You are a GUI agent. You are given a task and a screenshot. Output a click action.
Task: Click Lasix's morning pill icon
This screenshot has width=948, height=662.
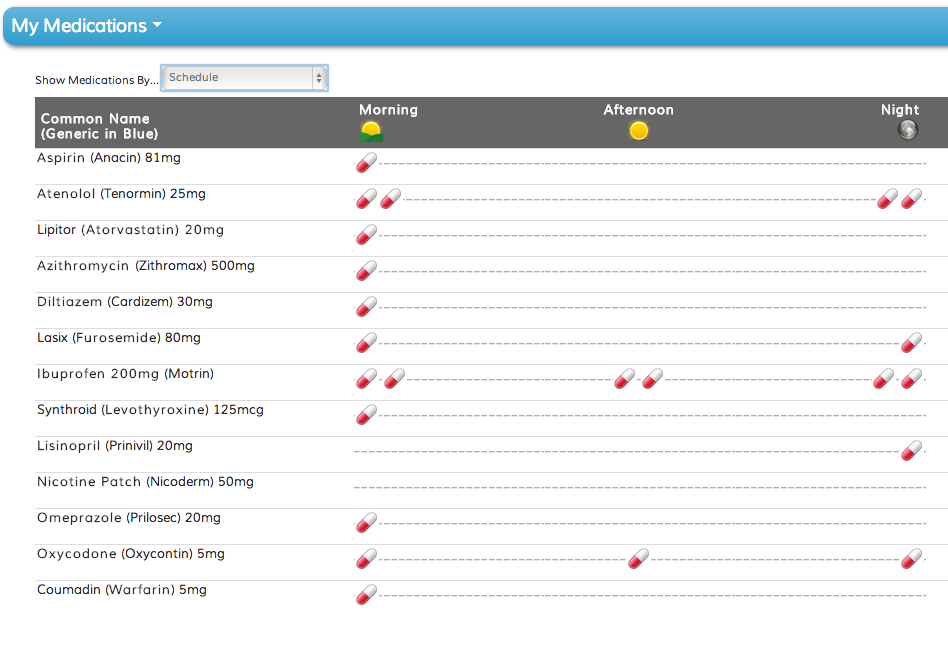(366, 342)
